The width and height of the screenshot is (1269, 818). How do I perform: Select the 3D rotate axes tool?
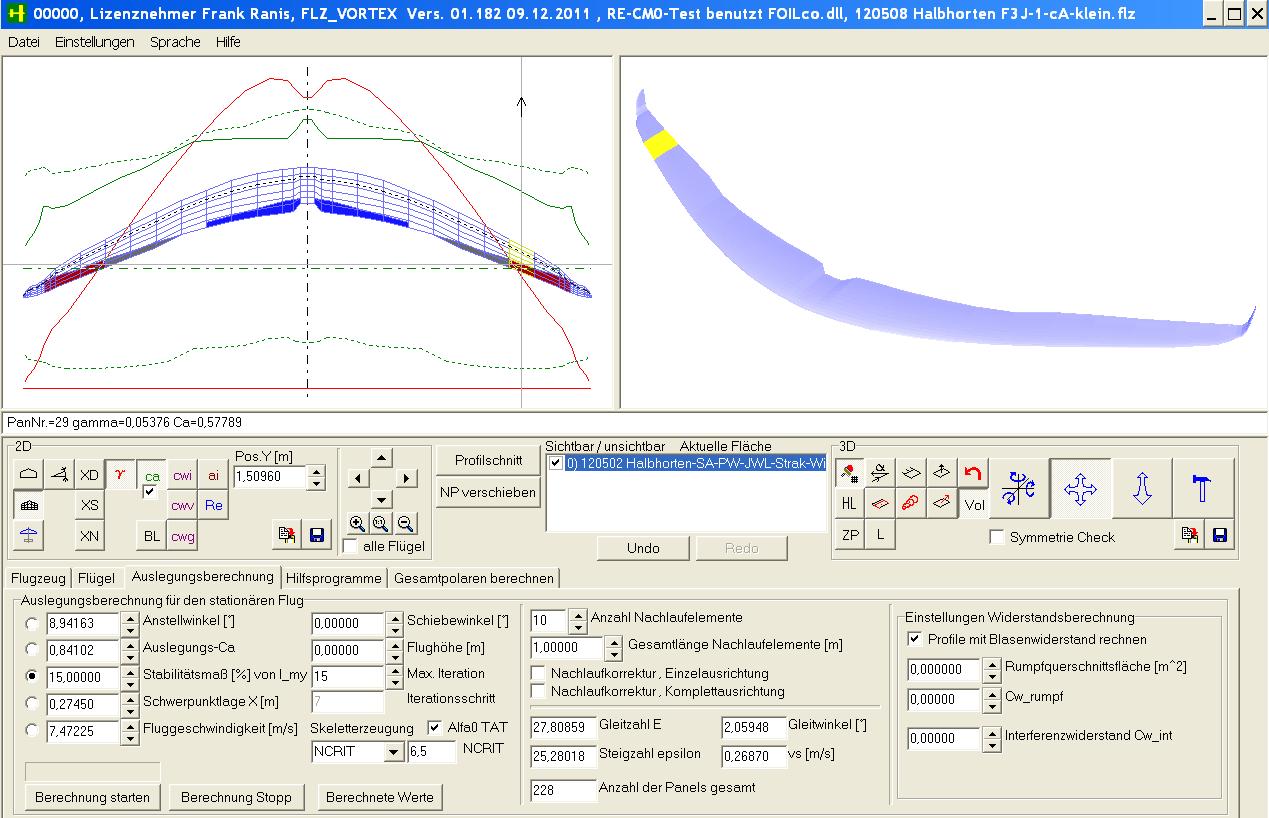[x=1018, y=488]
